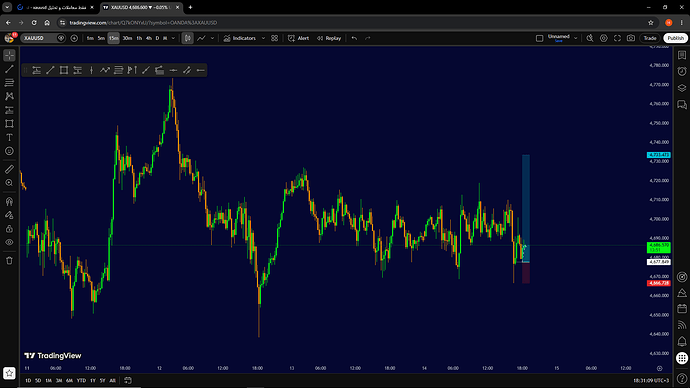Viewport: 690px width, 388px height.
Task: Toggle magnet mode on the drawing toolbar
Action: (9, 201)
